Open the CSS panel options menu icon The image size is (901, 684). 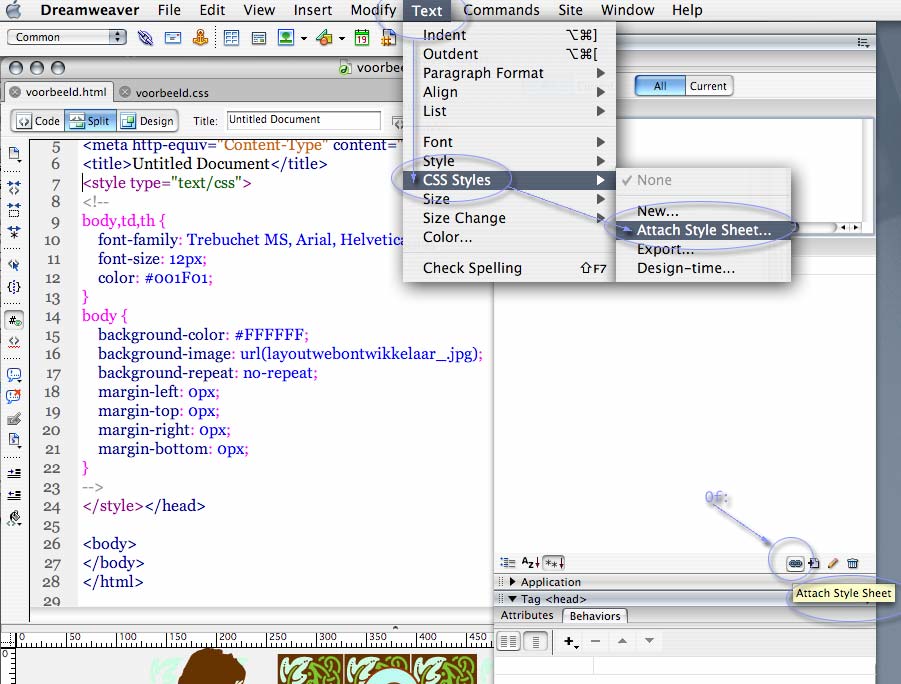pyautogui.click(x=863, y=43)
